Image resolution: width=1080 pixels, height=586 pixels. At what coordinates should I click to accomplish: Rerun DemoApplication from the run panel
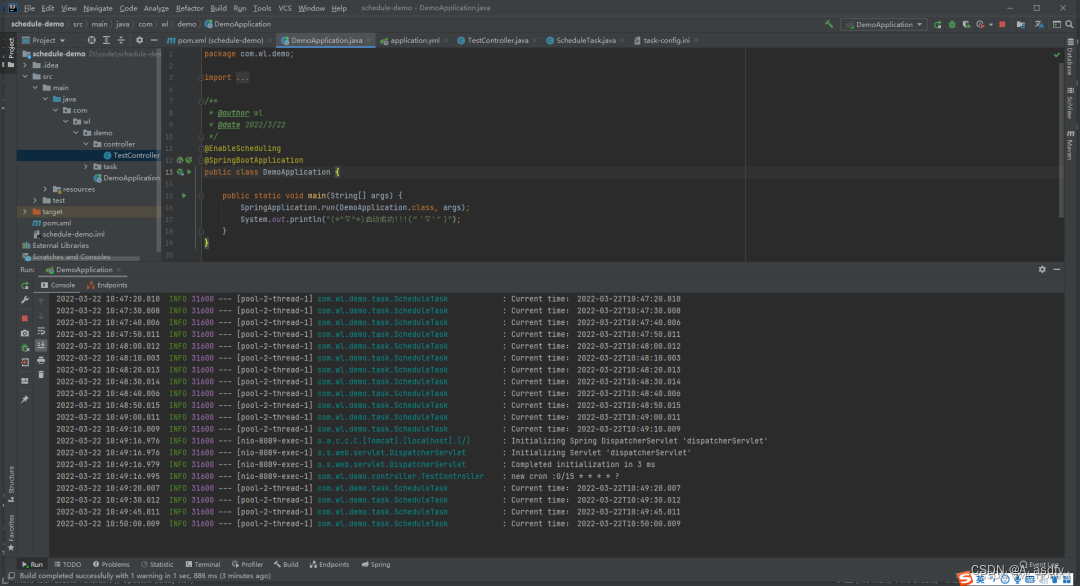(25, 285)
